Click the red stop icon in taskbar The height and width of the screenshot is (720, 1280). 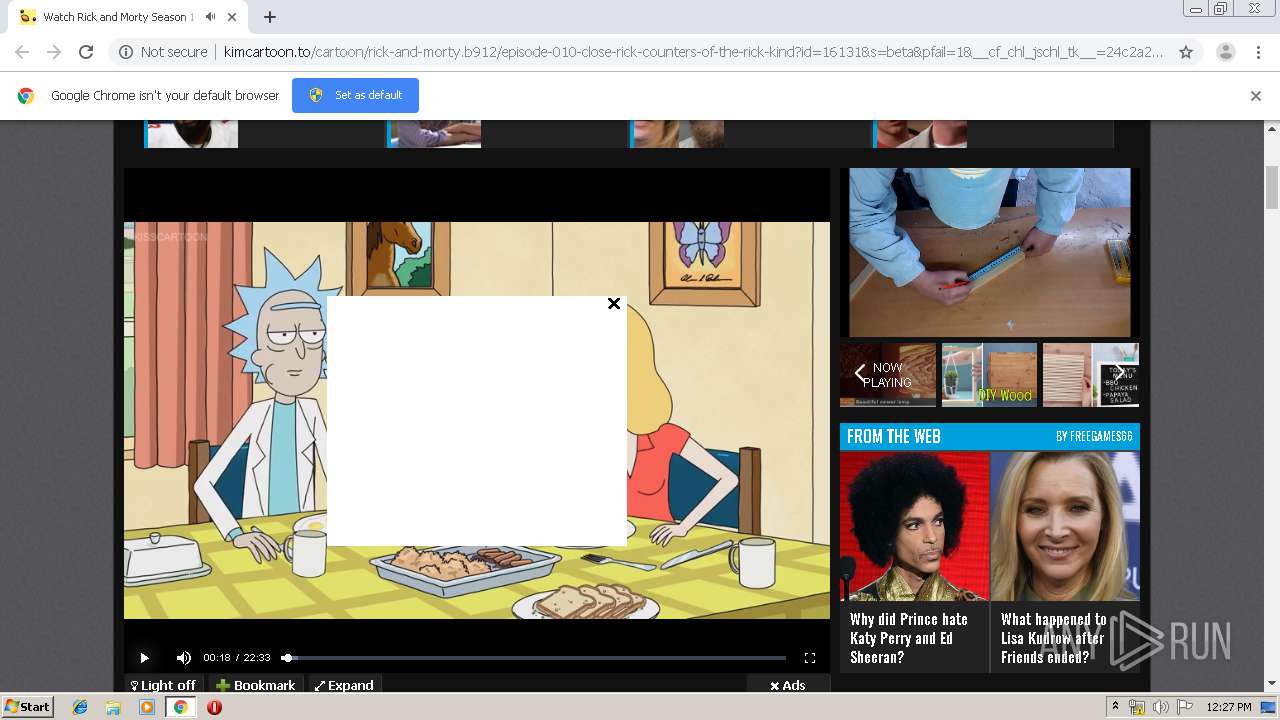pos(214,707)
